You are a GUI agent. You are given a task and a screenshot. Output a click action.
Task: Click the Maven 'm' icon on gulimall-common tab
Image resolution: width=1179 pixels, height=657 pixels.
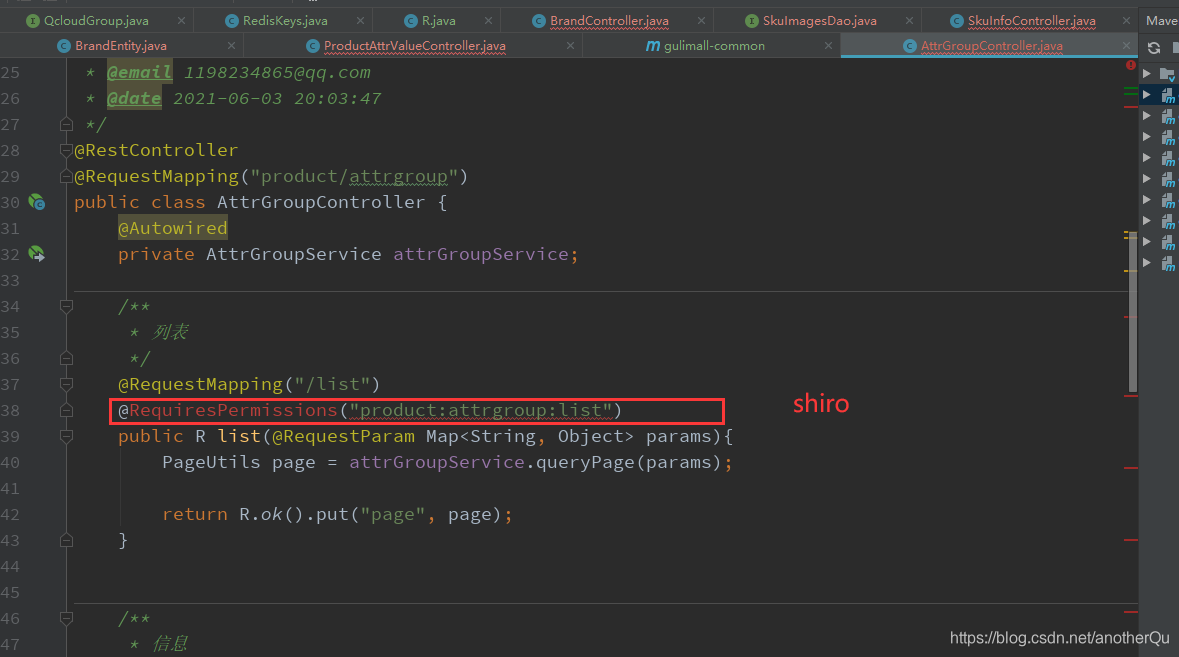[653, 46]
